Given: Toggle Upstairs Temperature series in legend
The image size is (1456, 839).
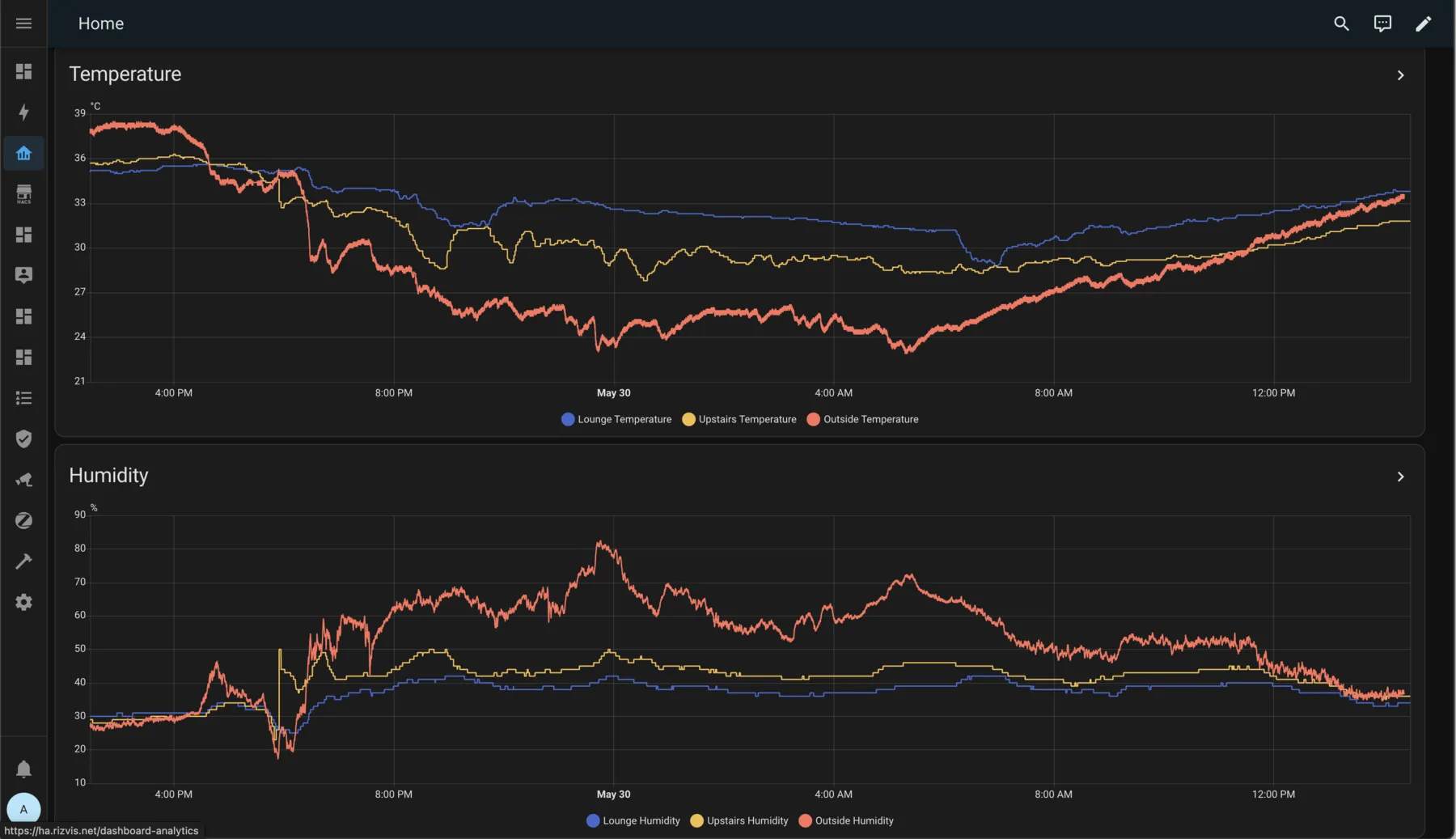Looking at the screenshot, I should [739, 419].
